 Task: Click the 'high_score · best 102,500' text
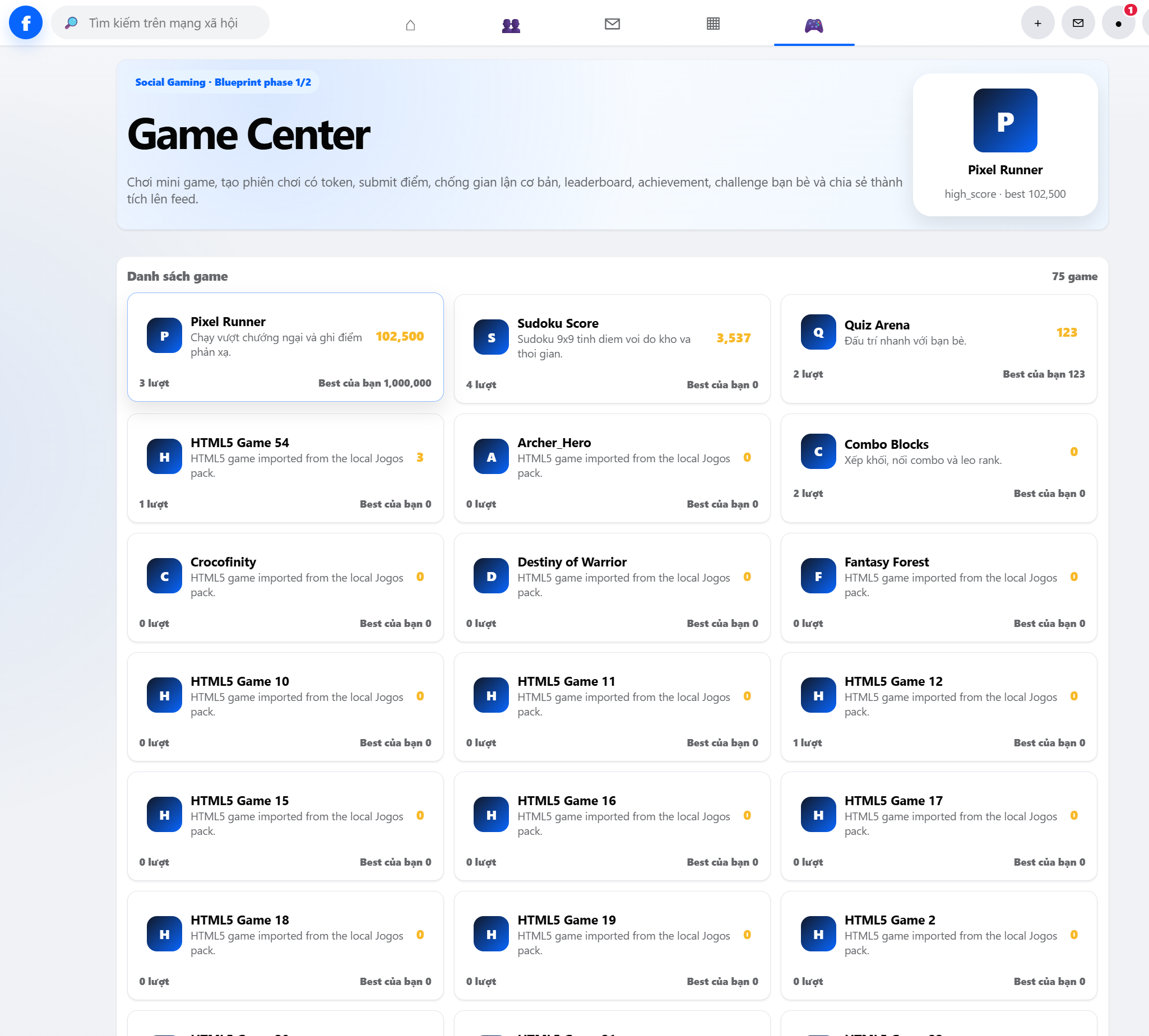coord(1005,194)
